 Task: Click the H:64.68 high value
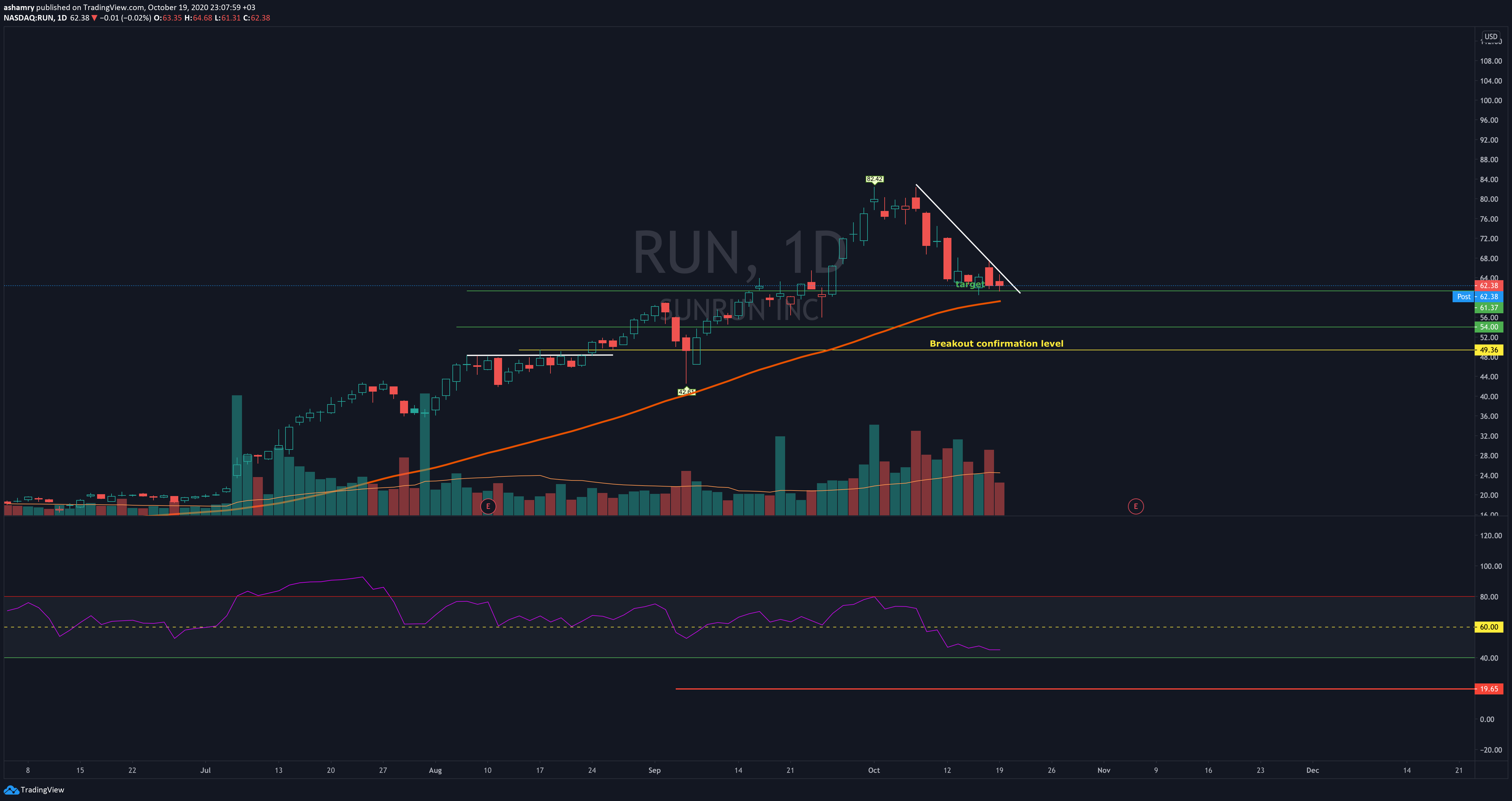pos(198,18)
